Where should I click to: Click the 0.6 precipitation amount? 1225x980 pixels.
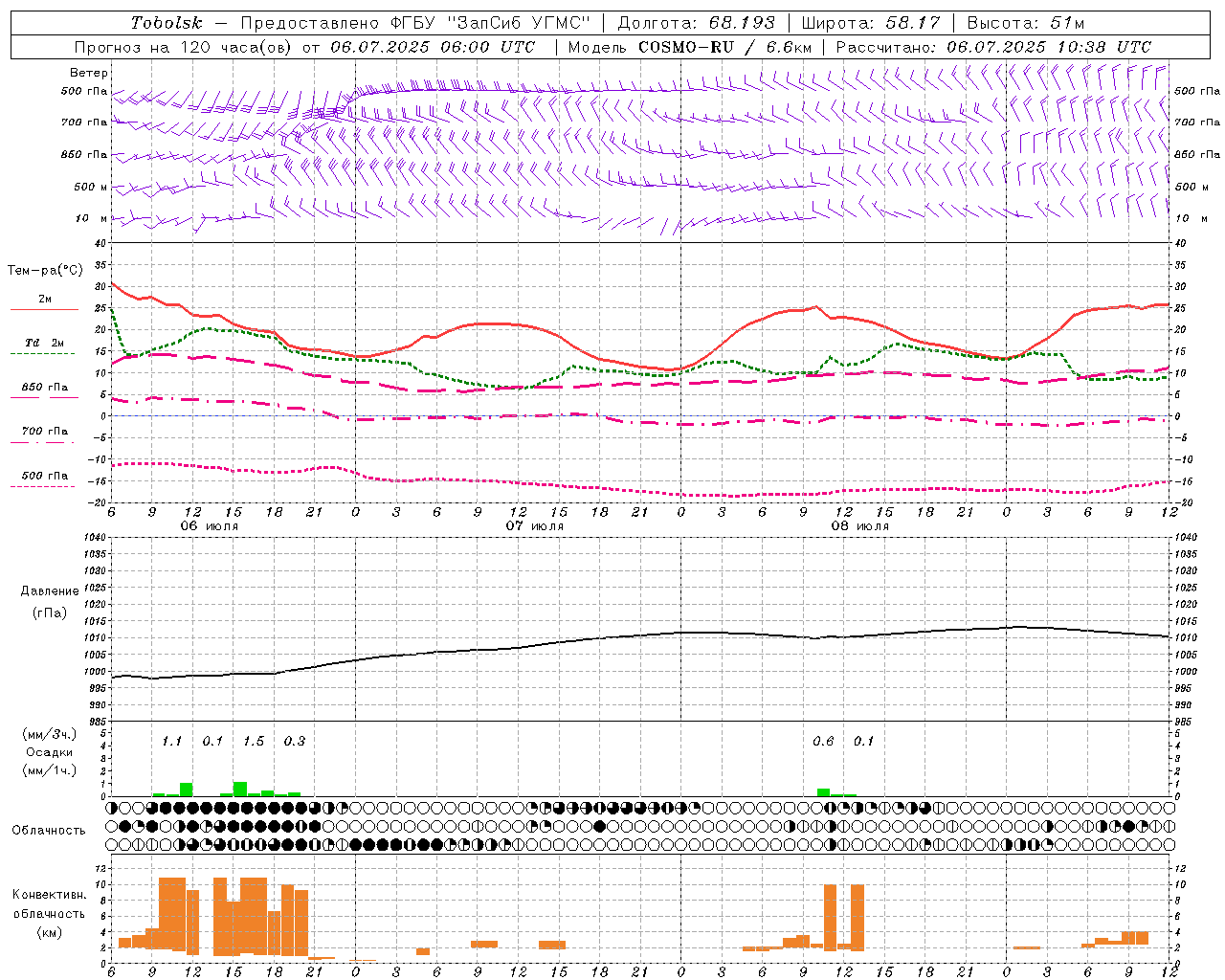click(x=823, y=741)
